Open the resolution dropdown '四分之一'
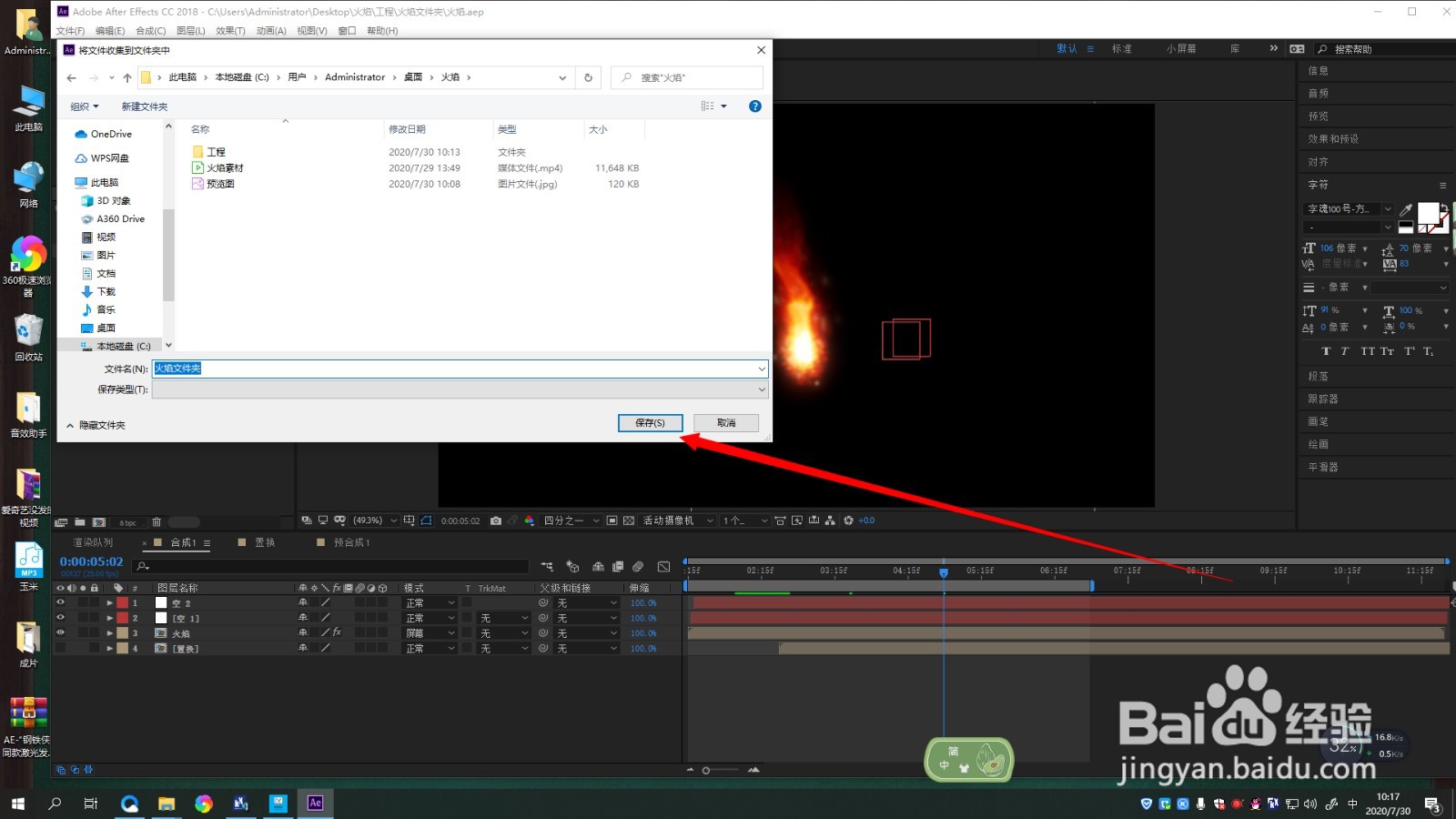 pos(571,521)
